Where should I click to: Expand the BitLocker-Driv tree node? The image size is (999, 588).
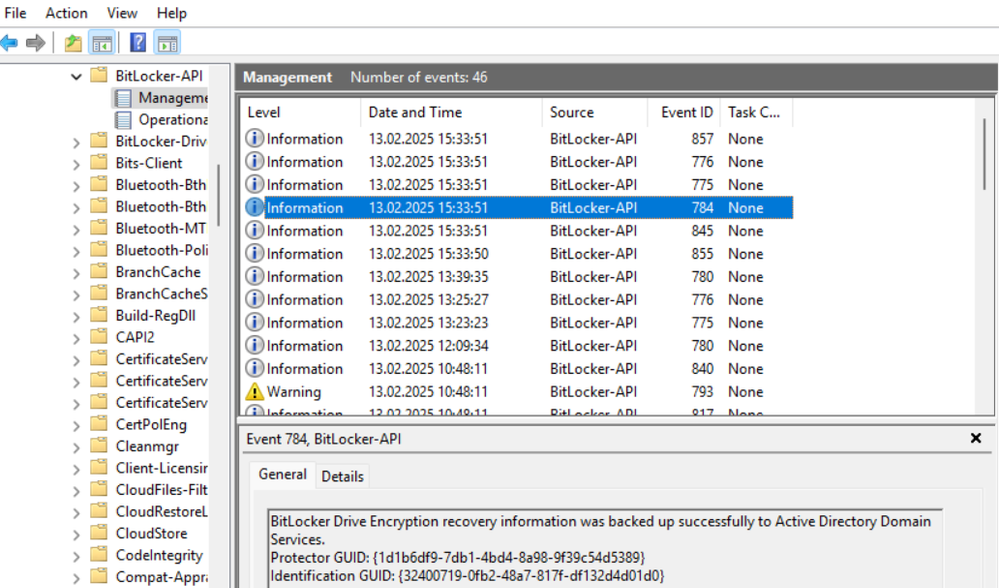click(x=76, y=143)
